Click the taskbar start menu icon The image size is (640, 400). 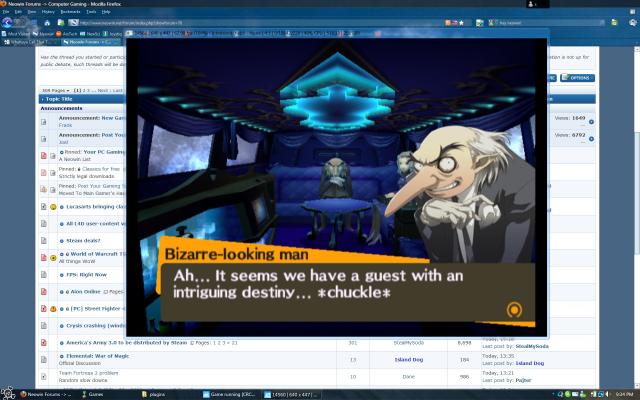coord(8,393)
